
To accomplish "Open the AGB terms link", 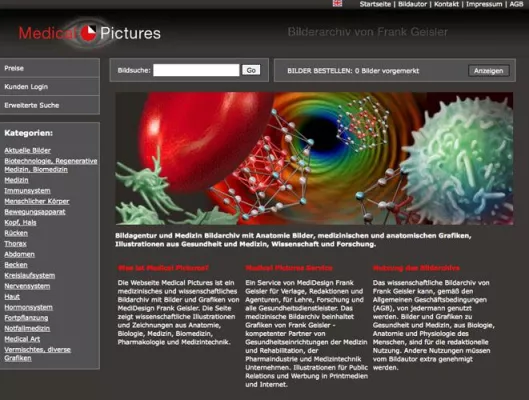I will [x=516, y=4].
